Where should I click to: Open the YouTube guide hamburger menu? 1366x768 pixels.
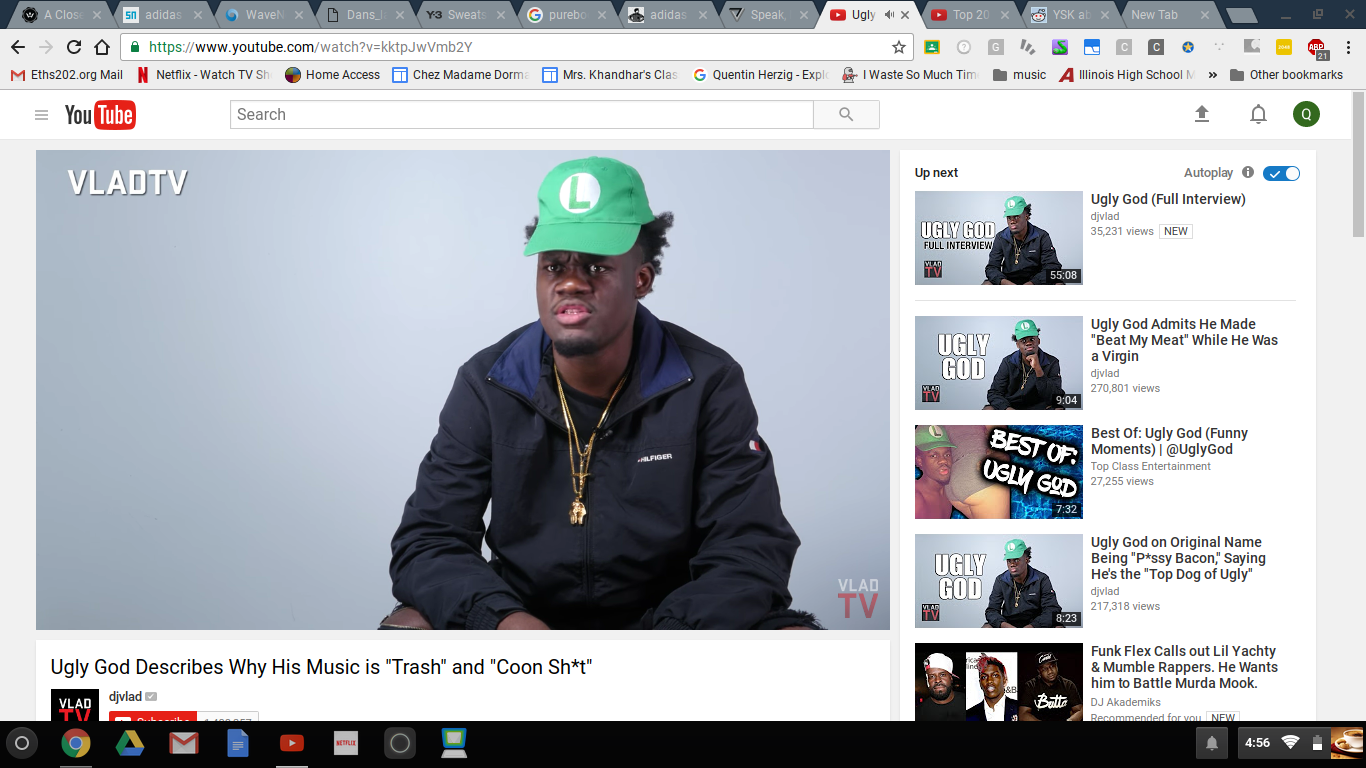pyautogui.click(x=41, y=115)
